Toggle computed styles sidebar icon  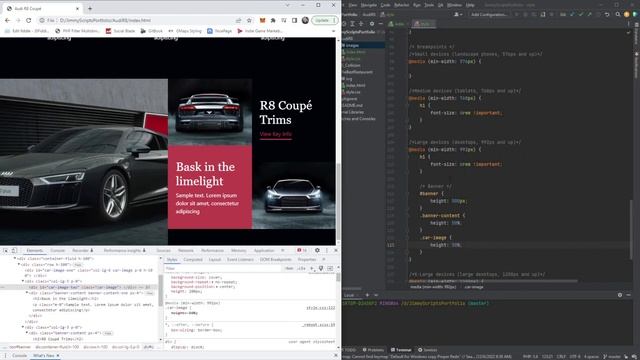point(330,268)
